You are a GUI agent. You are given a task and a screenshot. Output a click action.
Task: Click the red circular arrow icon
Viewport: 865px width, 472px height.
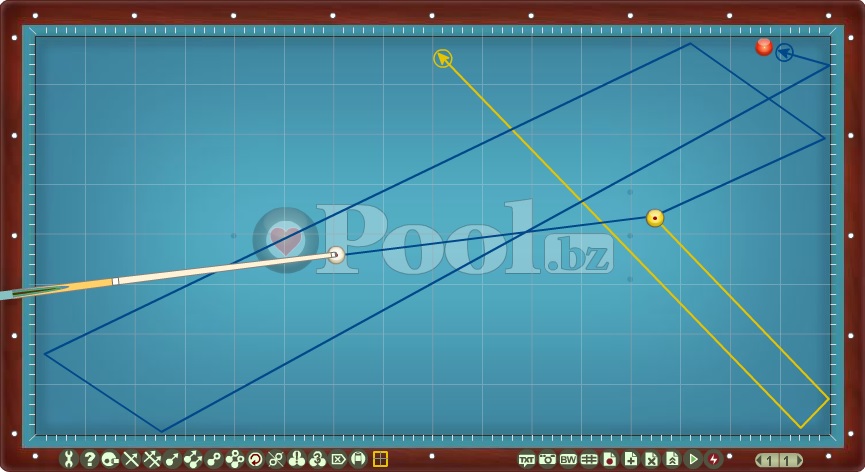tap(255, 459)
